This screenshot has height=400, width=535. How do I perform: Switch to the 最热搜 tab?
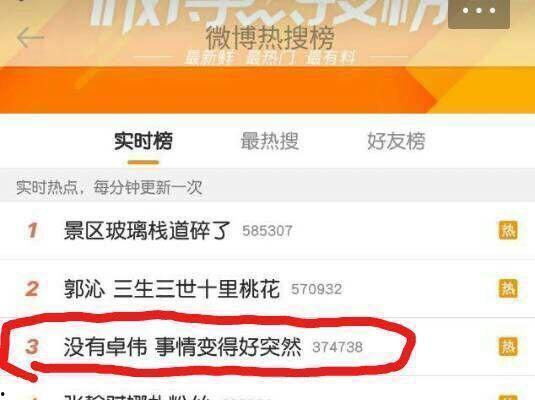tap(270, 141)
